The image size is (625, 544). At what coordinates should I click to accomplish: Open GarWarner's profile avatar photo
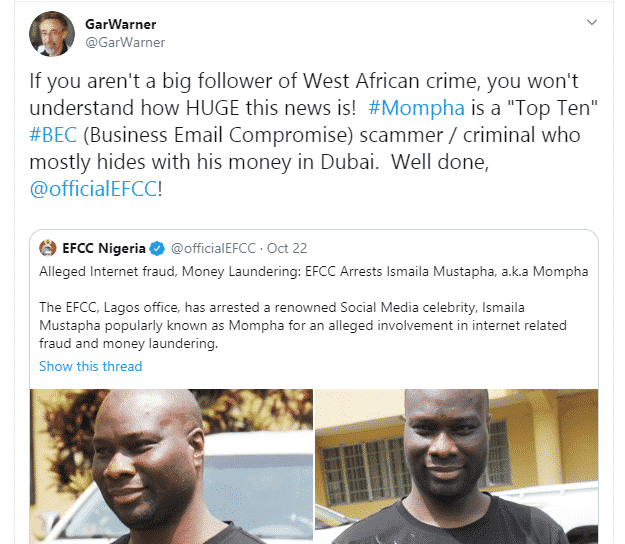(52, 34)
